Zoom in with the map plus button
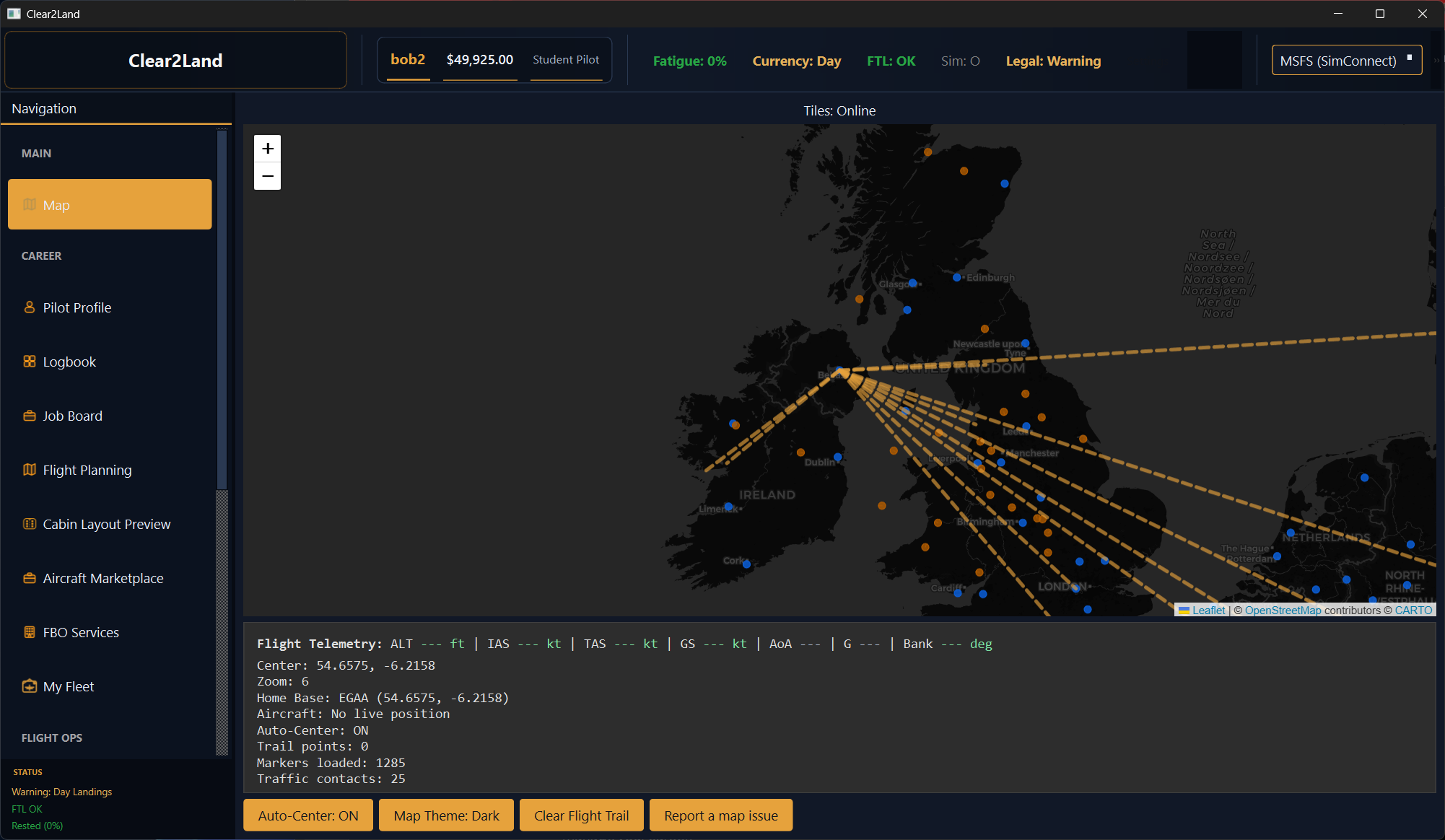Image resolution: width=1445 pixels, height=840 pixels. [268, 149]
